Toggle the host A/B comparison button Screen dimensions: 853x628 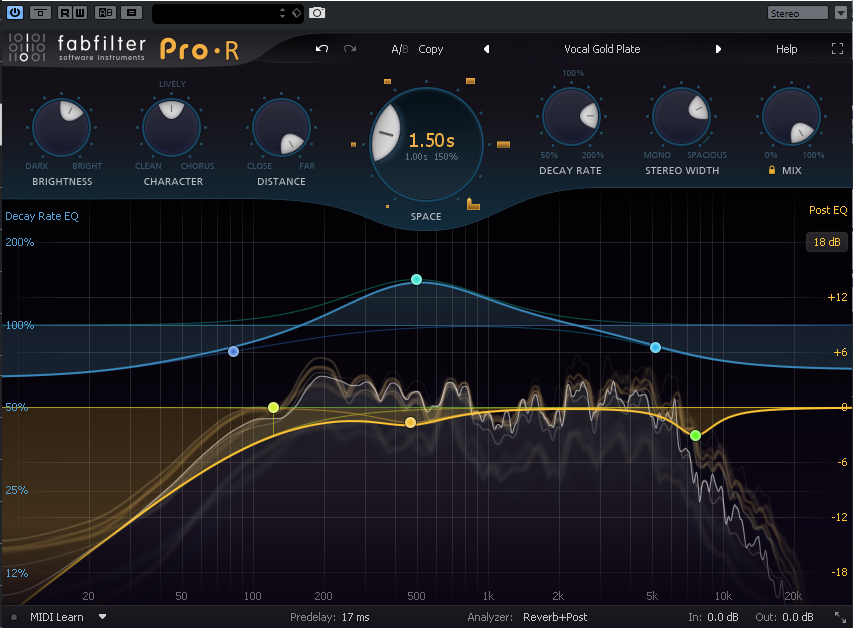[x=106, y=13]
